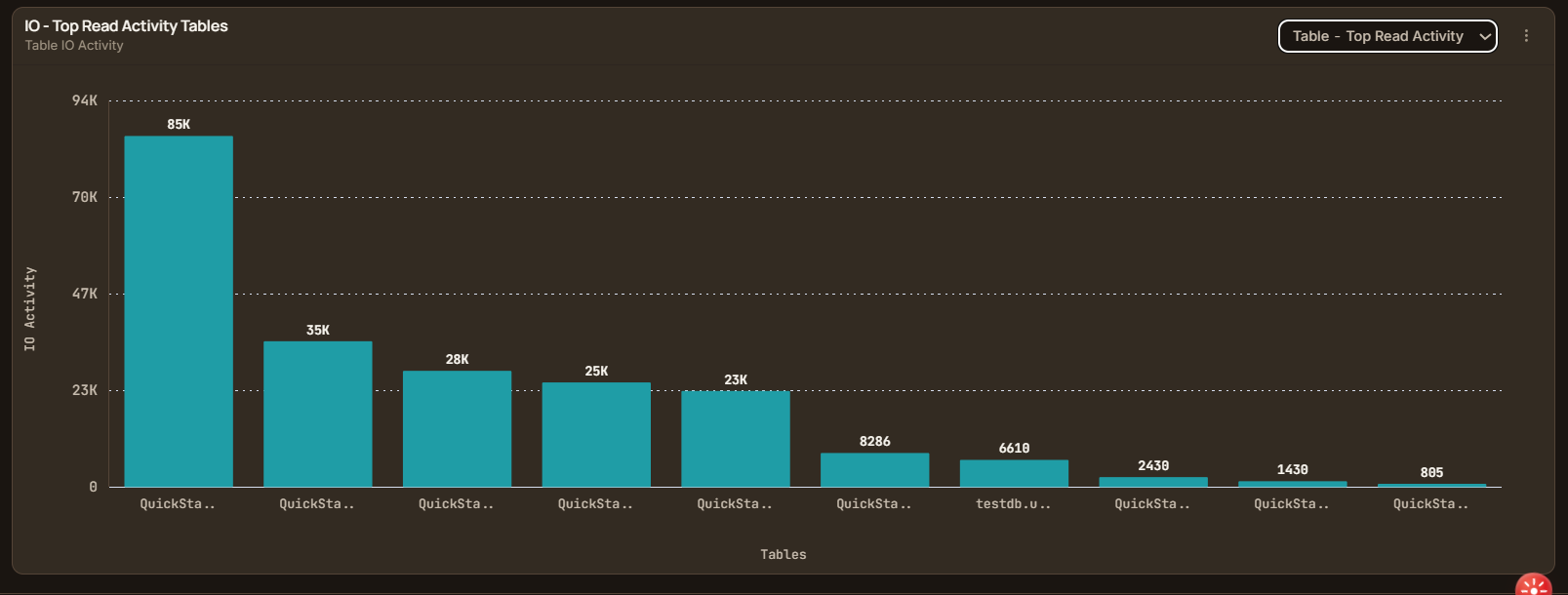Click the 94K y-axis tick label
Screen dimensions: 1568x595
pyautogui.click(x=85, y=100)
